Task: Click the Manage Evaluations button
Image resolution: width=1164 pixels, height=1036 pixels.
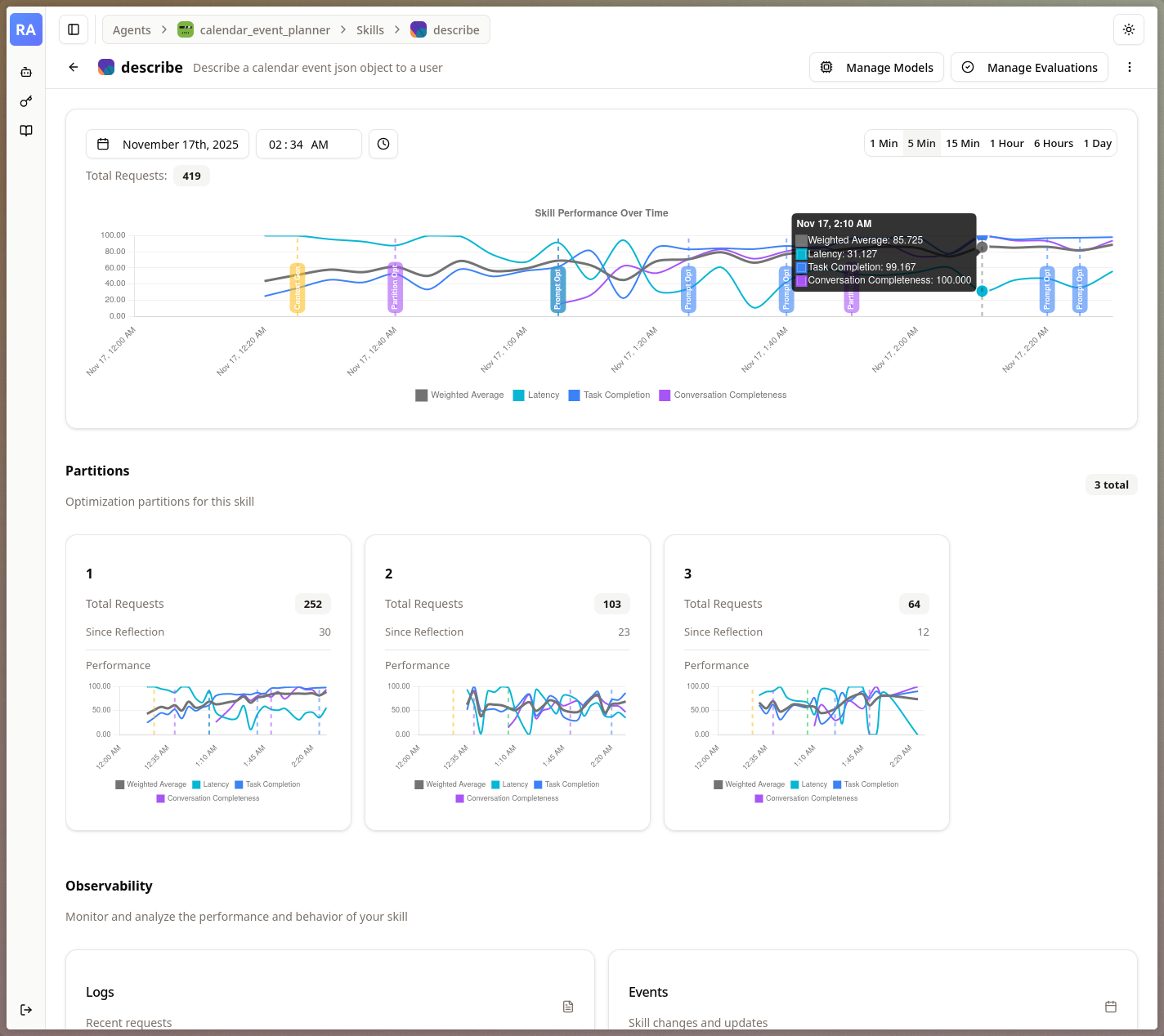Action: [x=1029, y=68]
